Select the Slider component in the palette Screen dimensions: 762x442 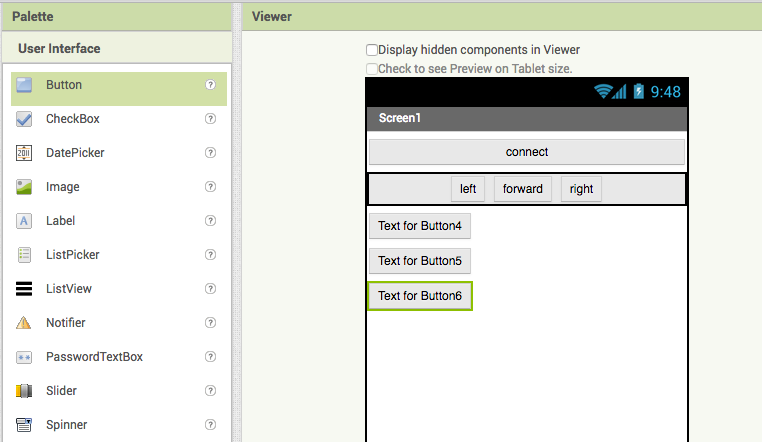pyautogui.click(x=61, y=391)
